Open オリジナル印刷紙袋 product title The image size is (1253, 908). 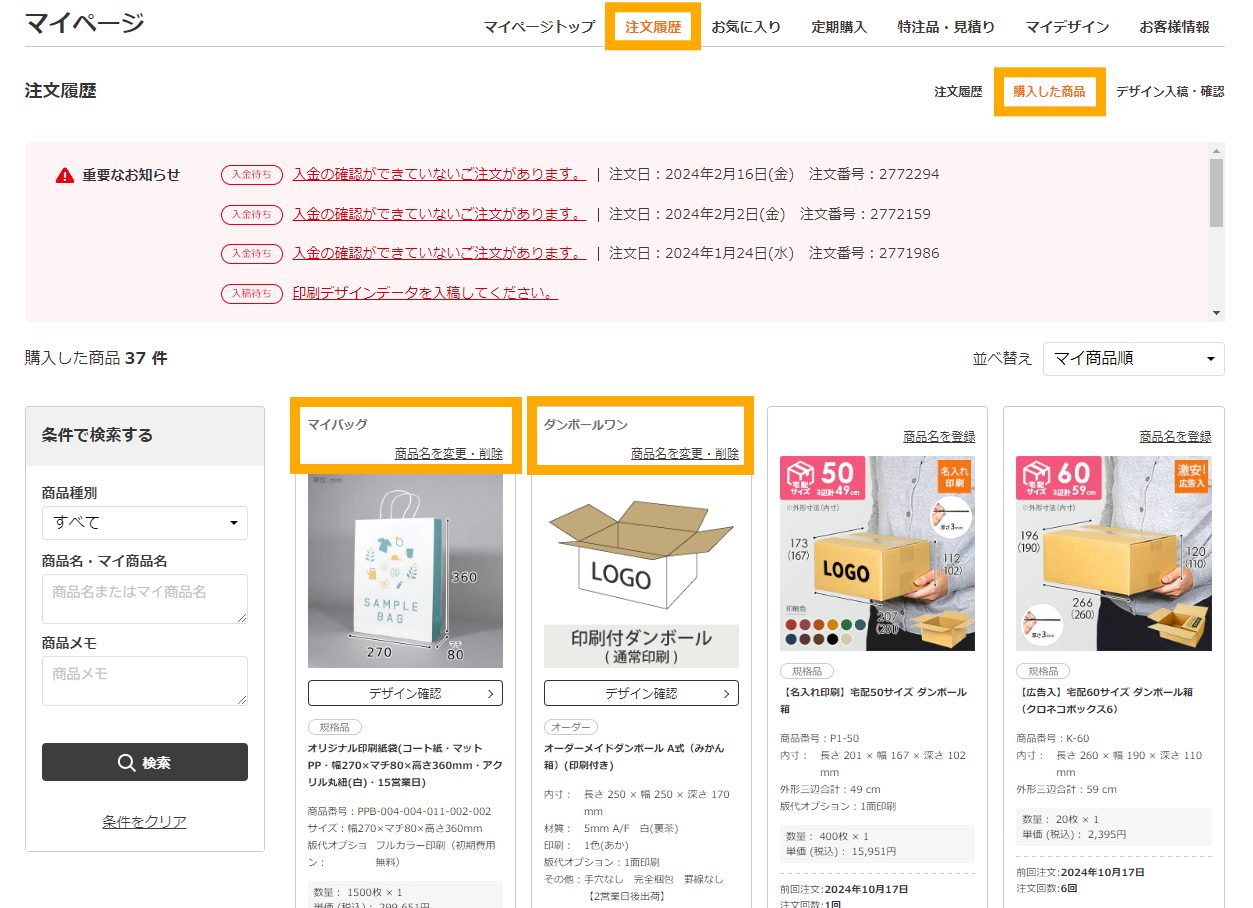click(405, 765)
